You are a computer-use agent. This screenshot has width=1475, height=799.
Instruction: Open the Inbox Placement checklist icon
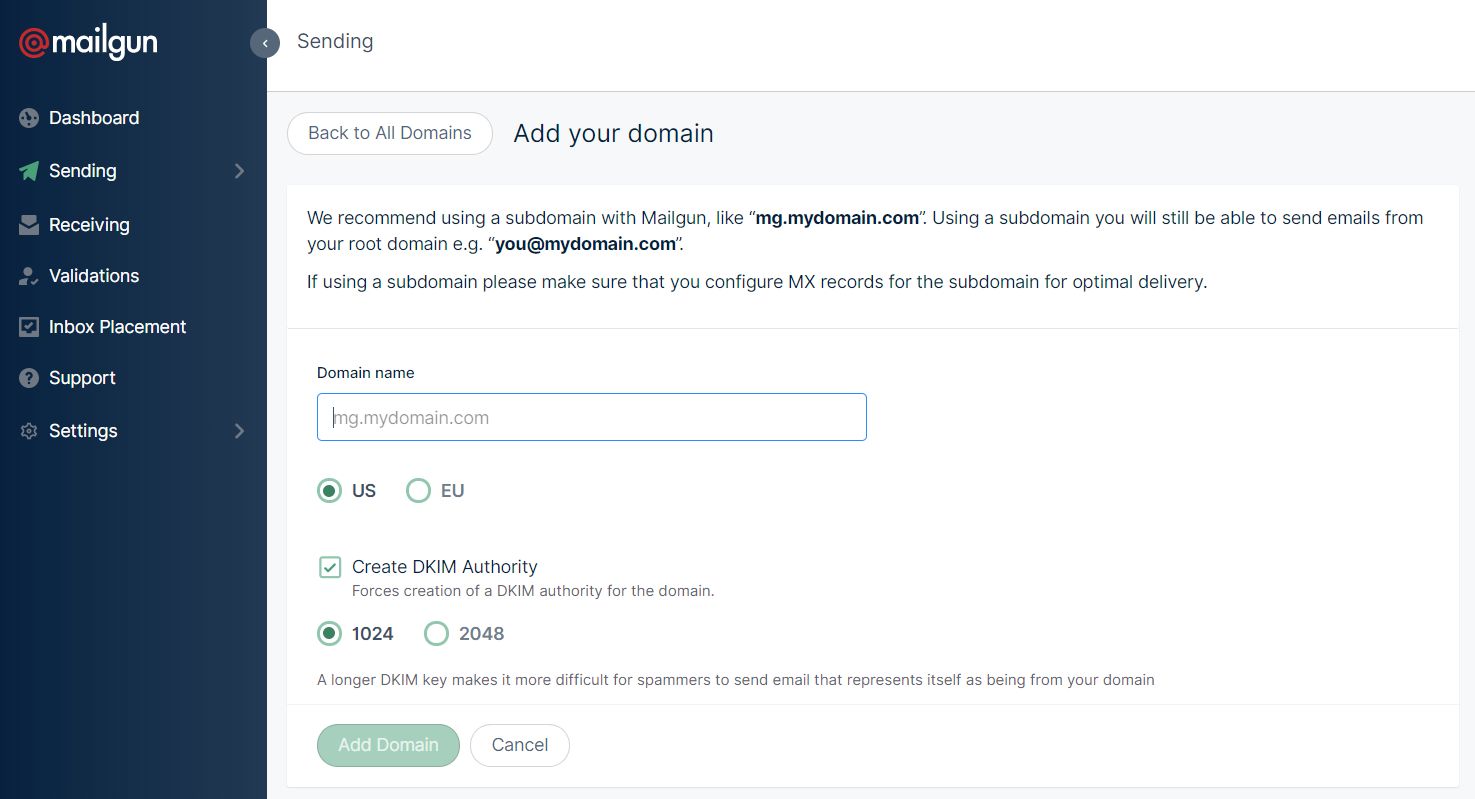pyautogui.click(x=28, y=327)
